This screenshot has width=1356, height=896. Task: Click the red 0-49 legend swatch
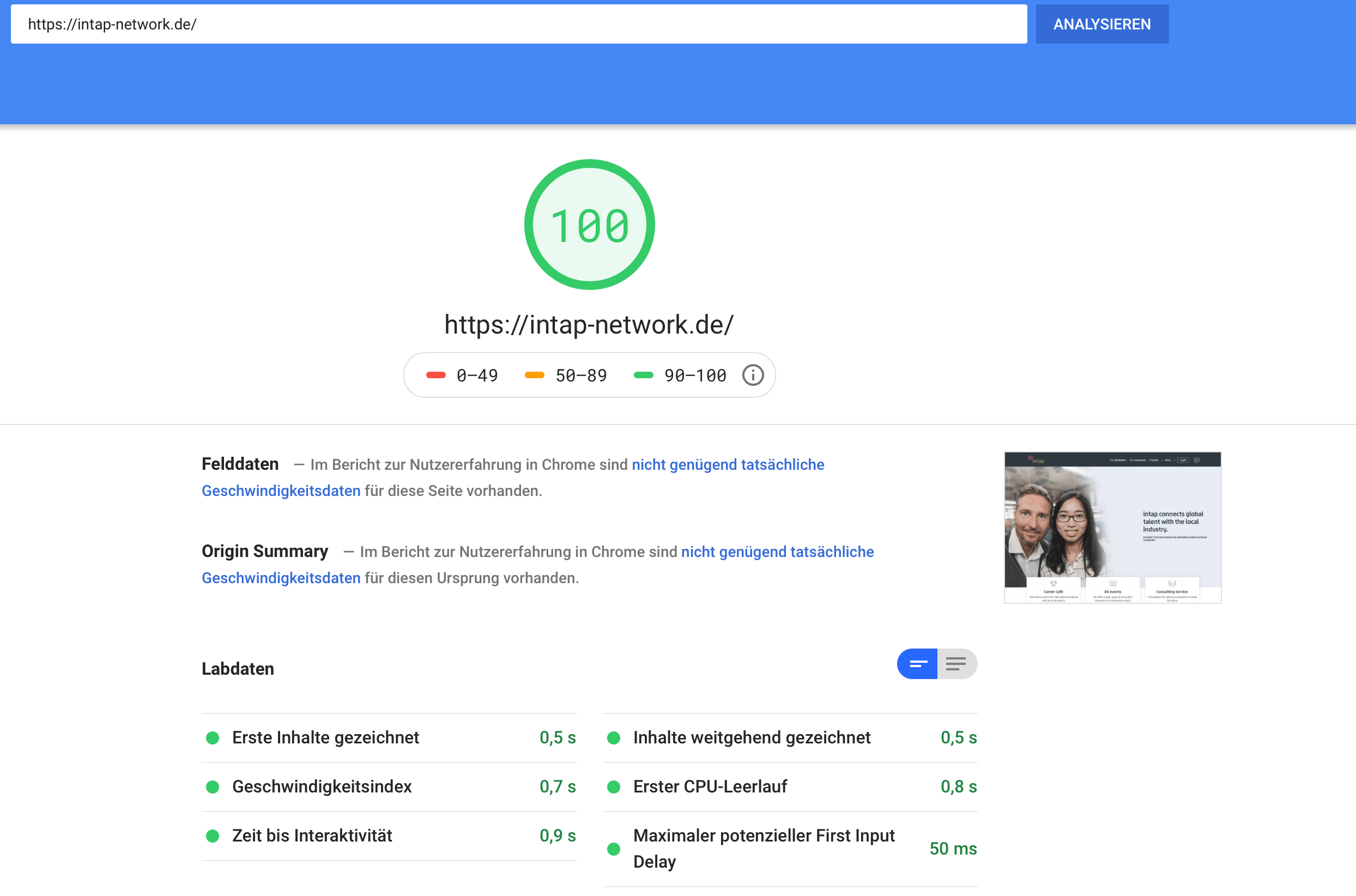436,376
